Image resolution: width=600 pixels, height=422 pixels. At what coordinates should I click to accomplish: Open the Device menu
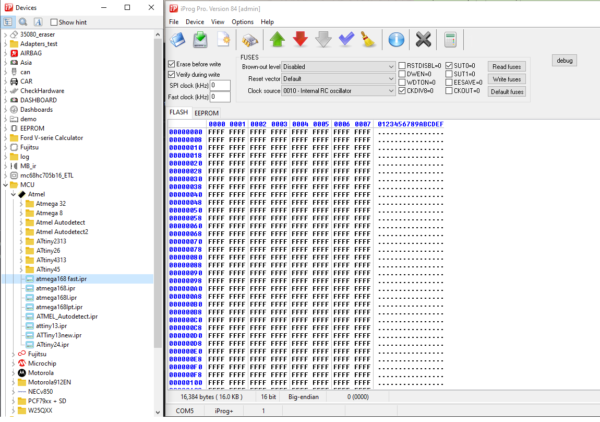click(195, 22)
